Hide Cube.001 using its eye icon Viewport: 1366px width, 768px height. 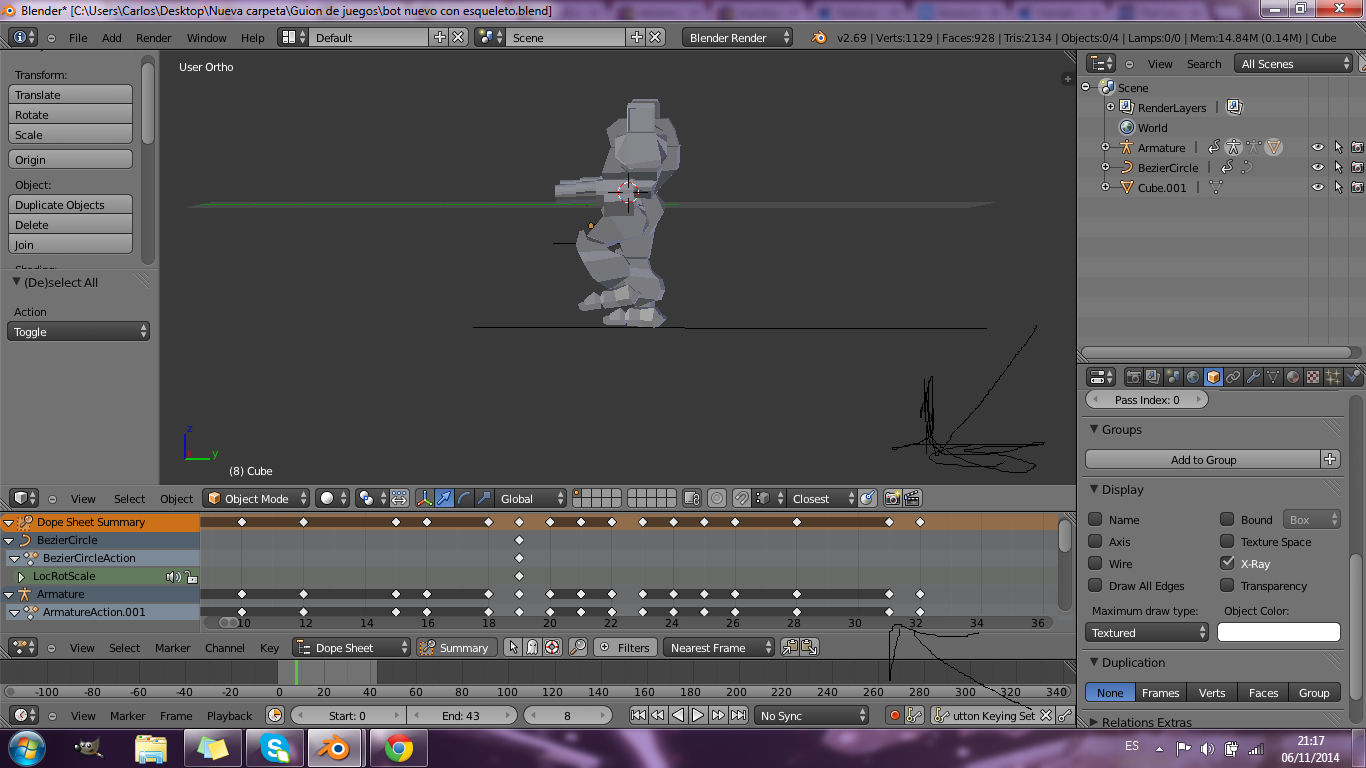pyautogui.click(x=1317, y=187)
